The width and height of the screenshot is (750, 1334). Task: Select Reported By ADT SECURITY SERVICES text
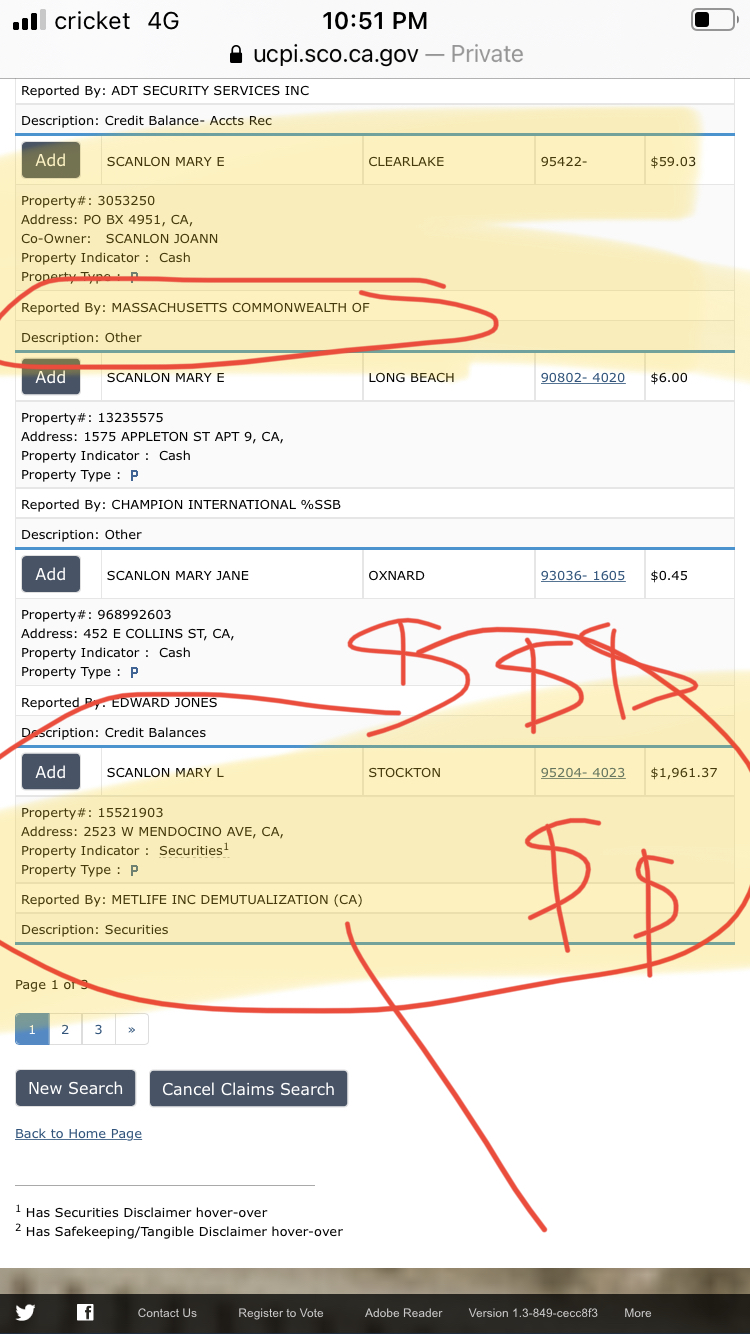pos(165,90)
